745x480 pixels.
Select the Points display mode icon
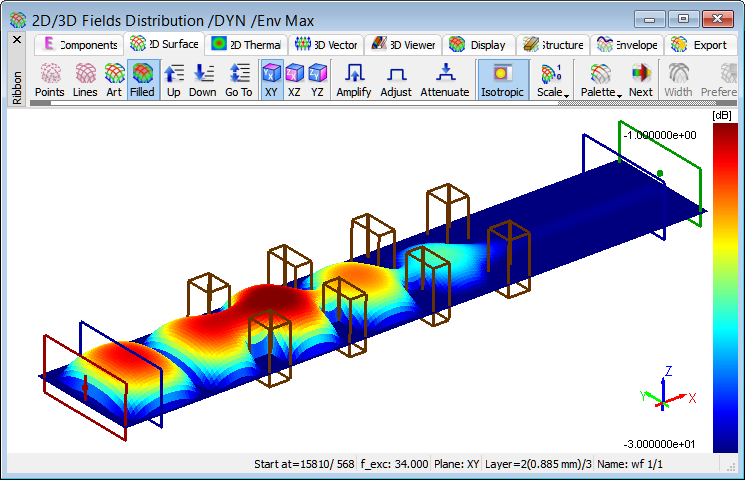click(50, 80)
